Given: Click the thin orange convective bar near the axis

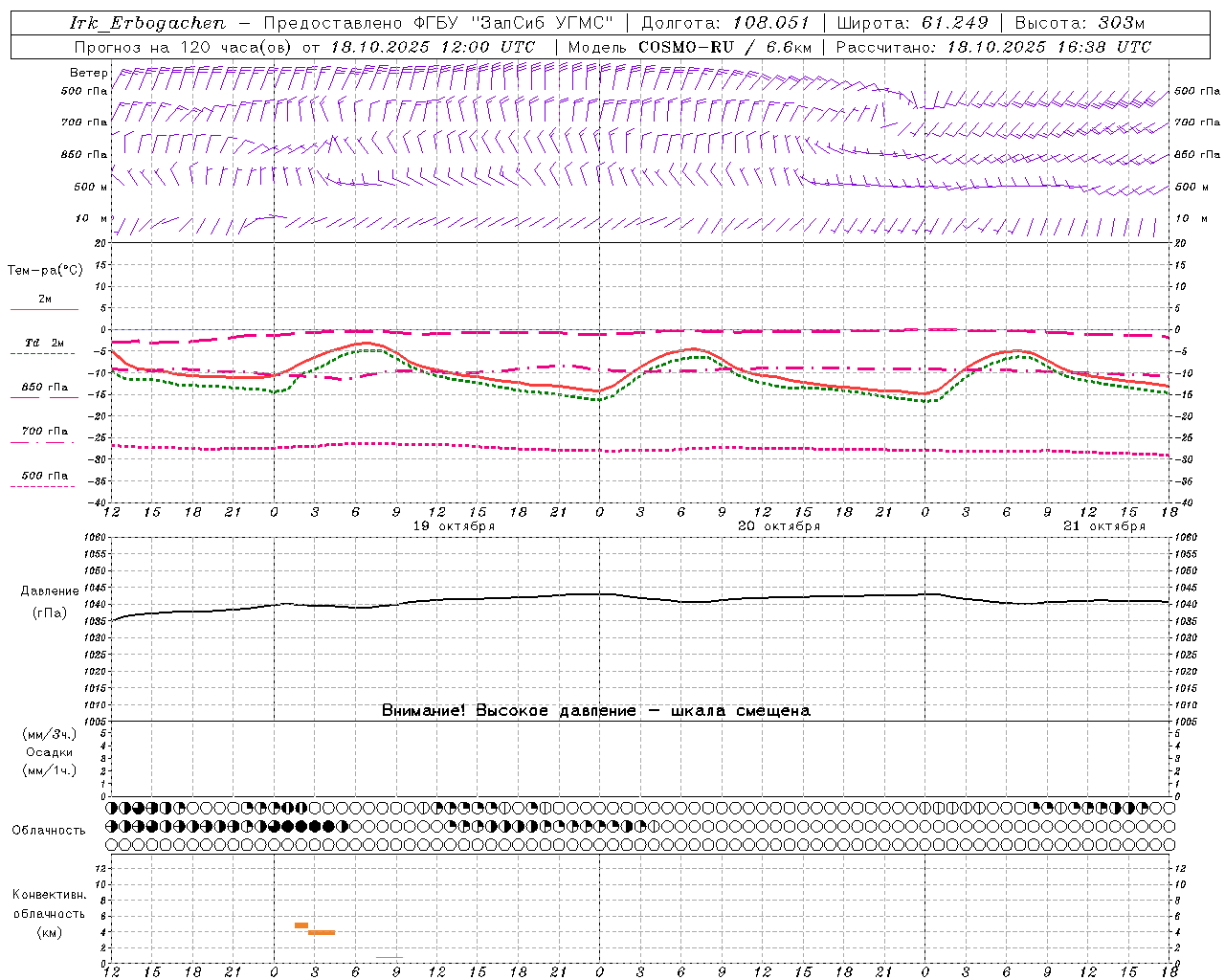Looking at the screenshot, I should [x=390, y=957].
